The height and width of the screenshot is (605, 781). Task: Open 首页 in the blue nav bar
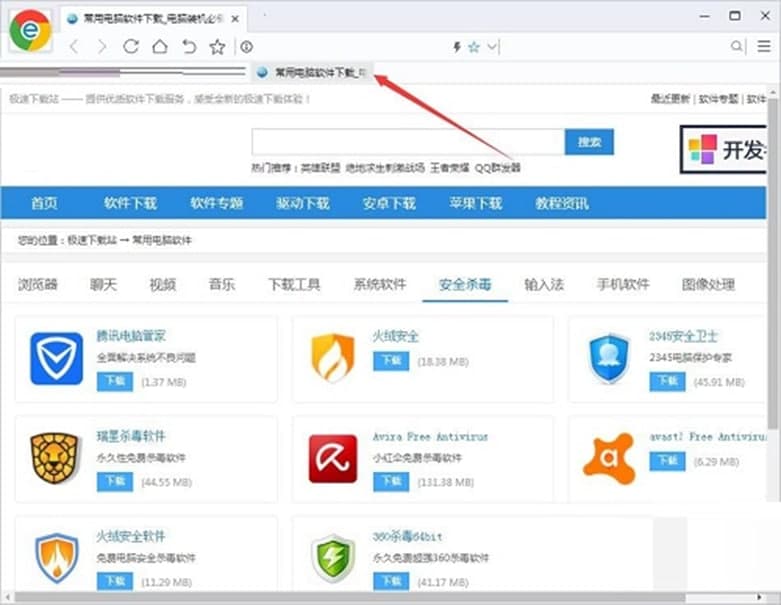[44, 203]
